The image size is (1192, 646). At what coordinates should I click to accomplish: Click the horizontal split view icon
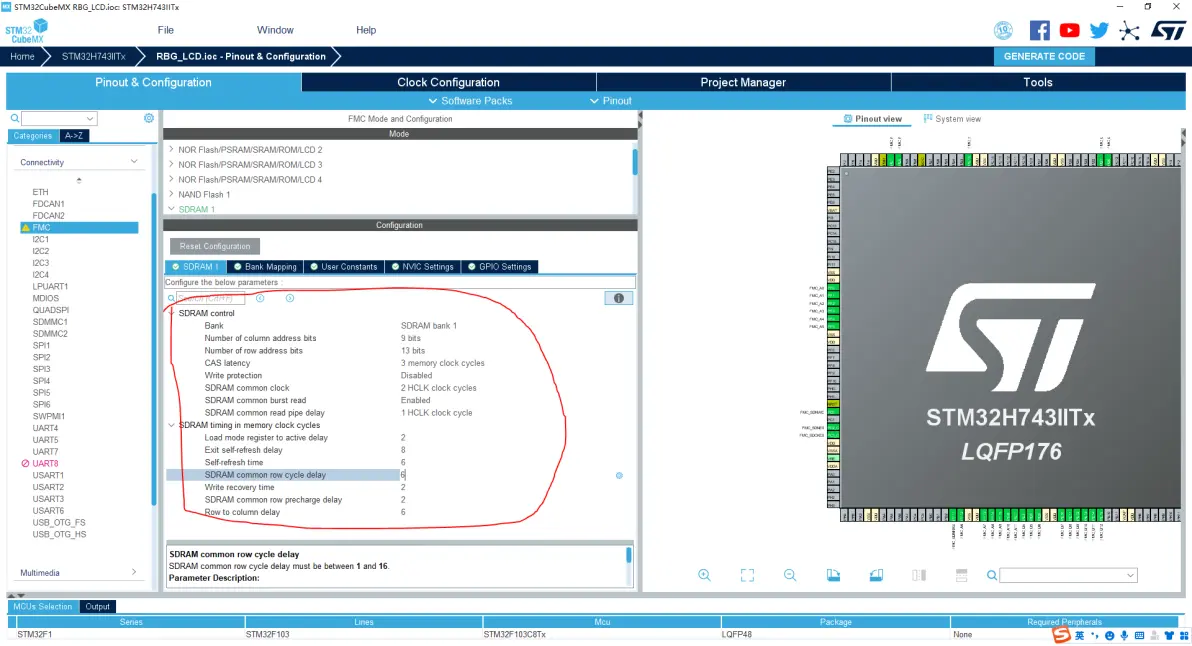pos(962,575)
